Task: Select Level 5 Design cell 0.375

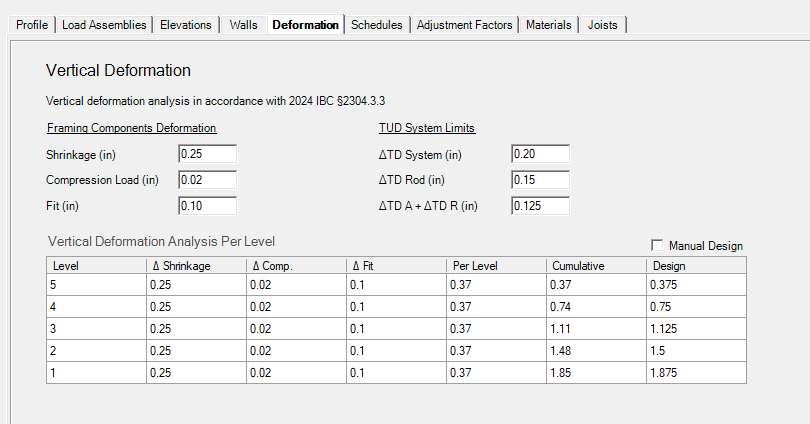Action: (x=696, y=285)
